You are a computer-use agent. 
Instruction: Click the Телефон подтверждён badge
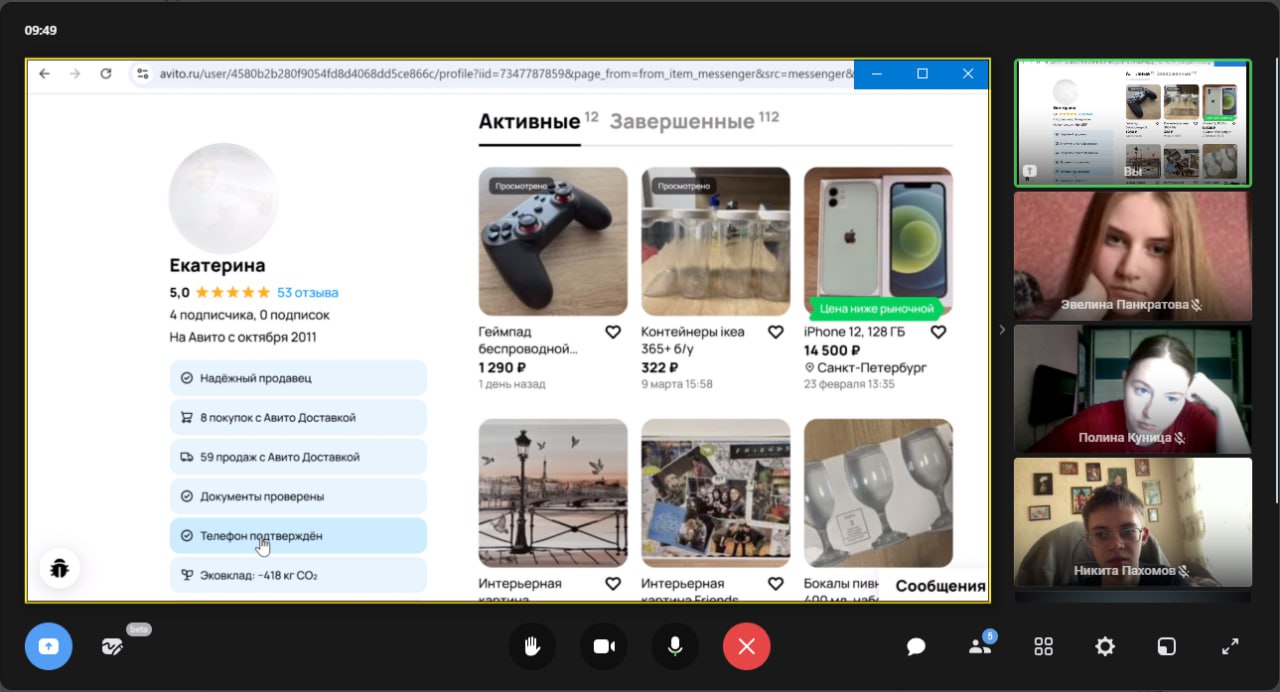(x=298, y=536)
